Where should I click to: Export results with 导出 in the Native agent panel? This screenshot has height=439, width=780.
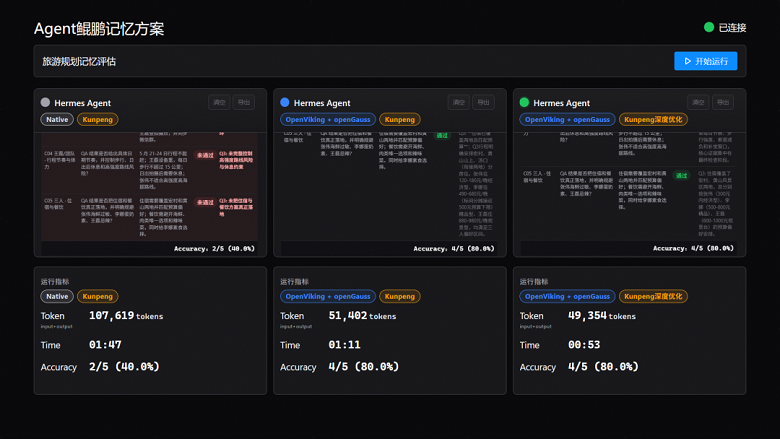244,102
